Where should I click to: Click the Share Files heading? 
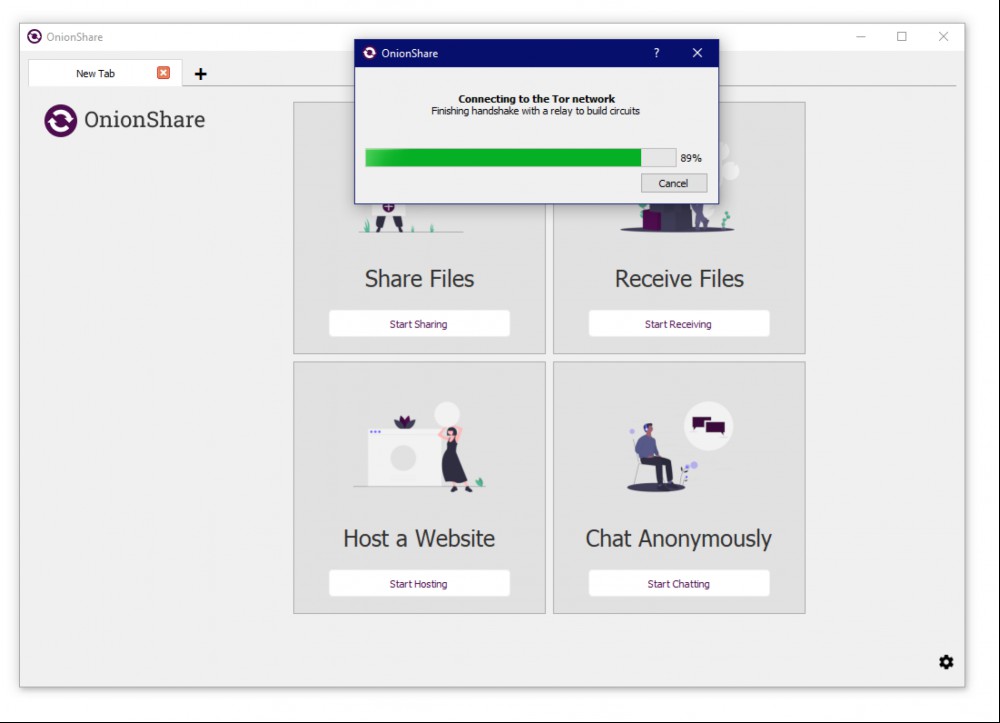click(419, 279)
